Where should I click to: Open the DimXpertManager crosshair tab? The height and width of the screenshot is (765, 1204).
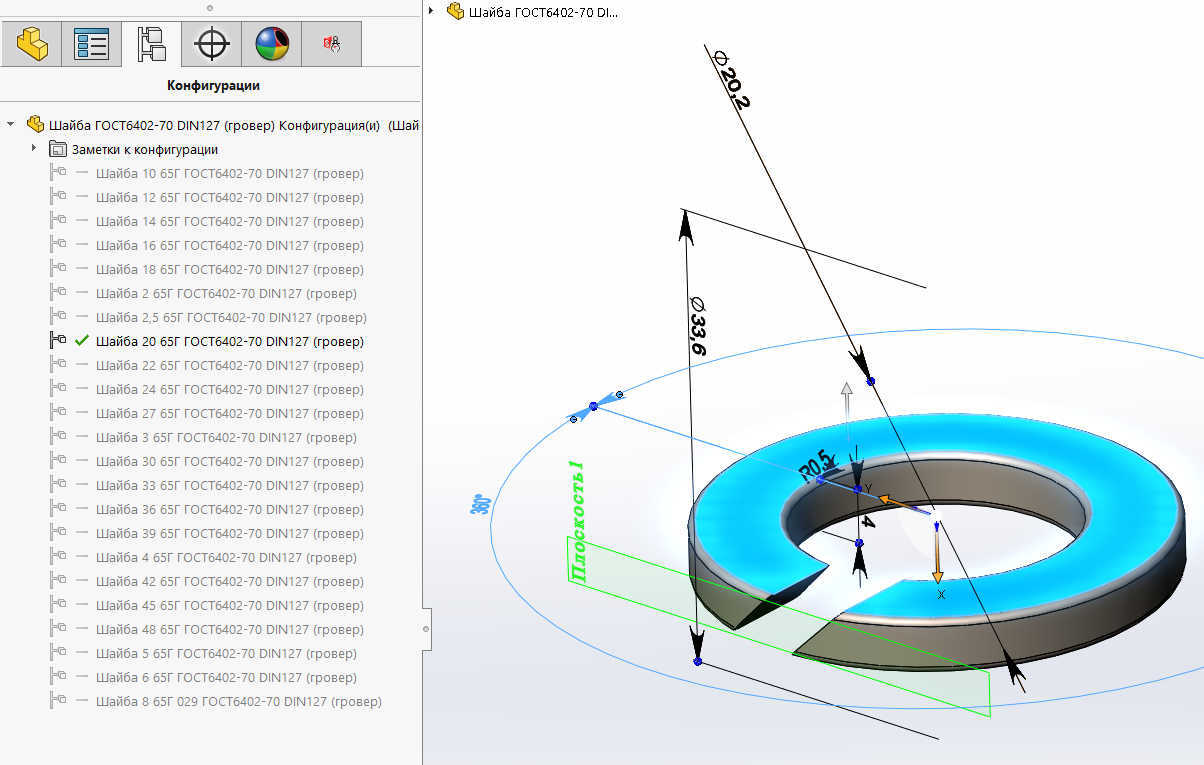coord(211,44)
